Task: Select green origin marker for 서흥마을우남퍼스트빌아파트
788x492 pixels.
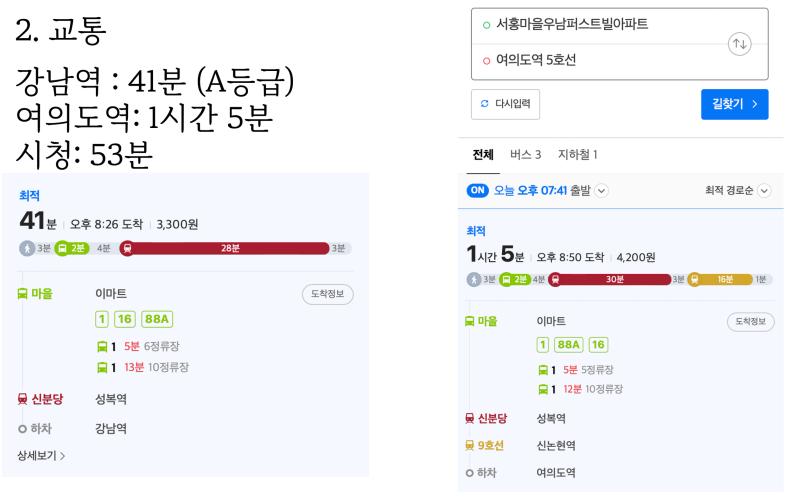Action: coord(486,25)
